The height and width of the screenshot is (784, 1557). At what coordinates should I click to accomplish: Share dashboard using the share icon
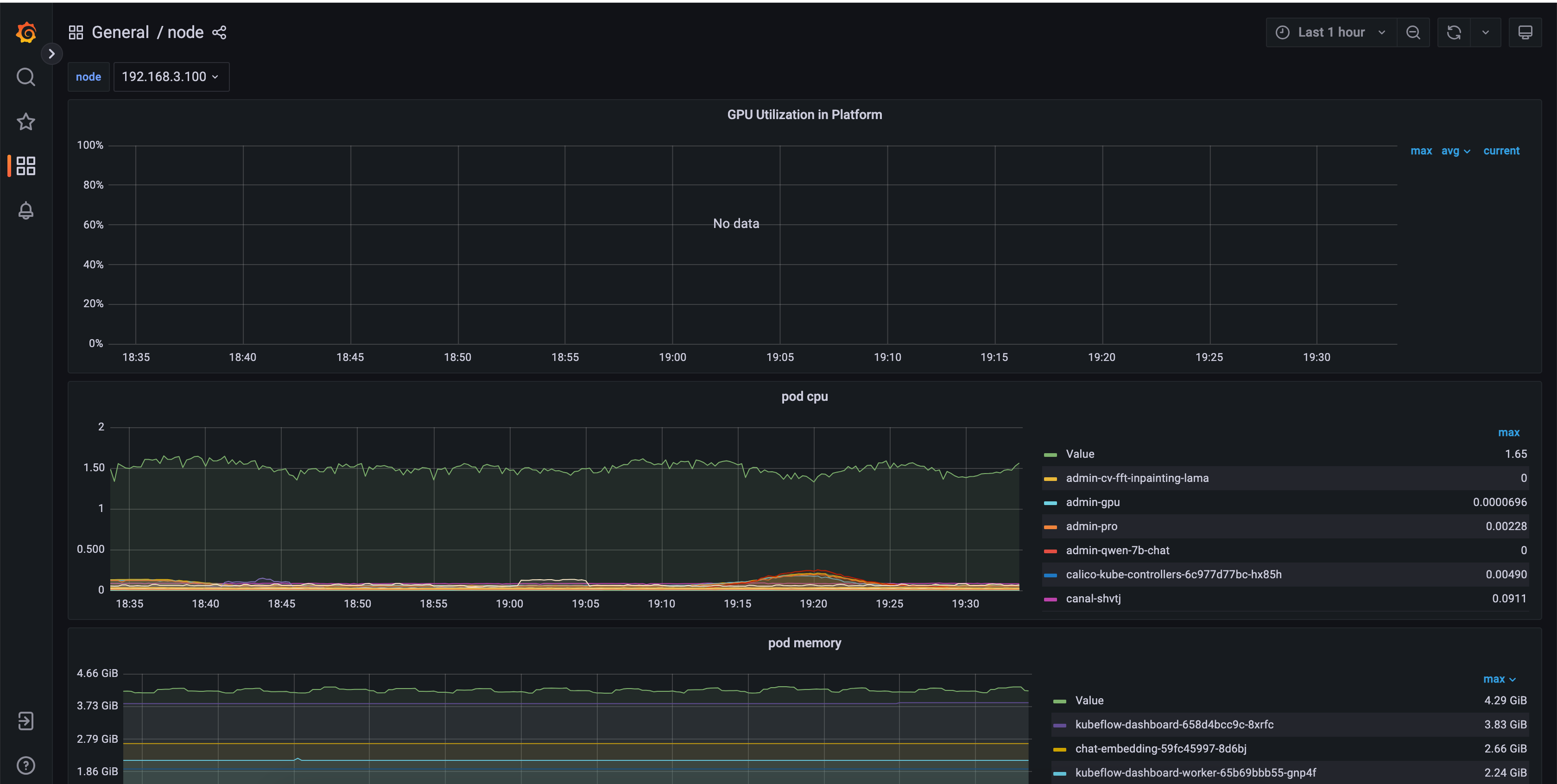(x=219, y=32)
